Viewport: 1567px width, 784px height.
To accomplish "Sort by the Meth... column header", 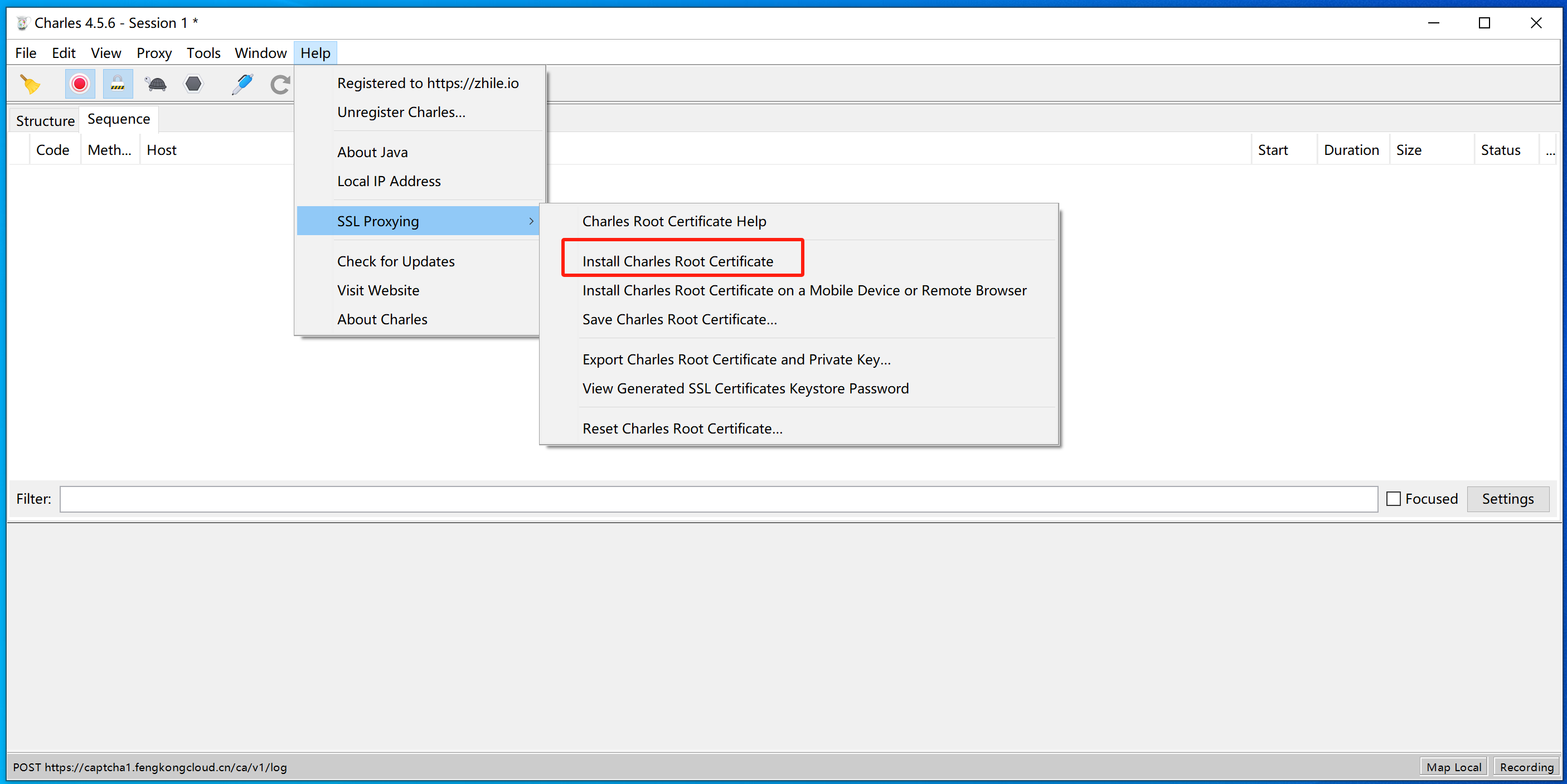I will tap(109, 150).
